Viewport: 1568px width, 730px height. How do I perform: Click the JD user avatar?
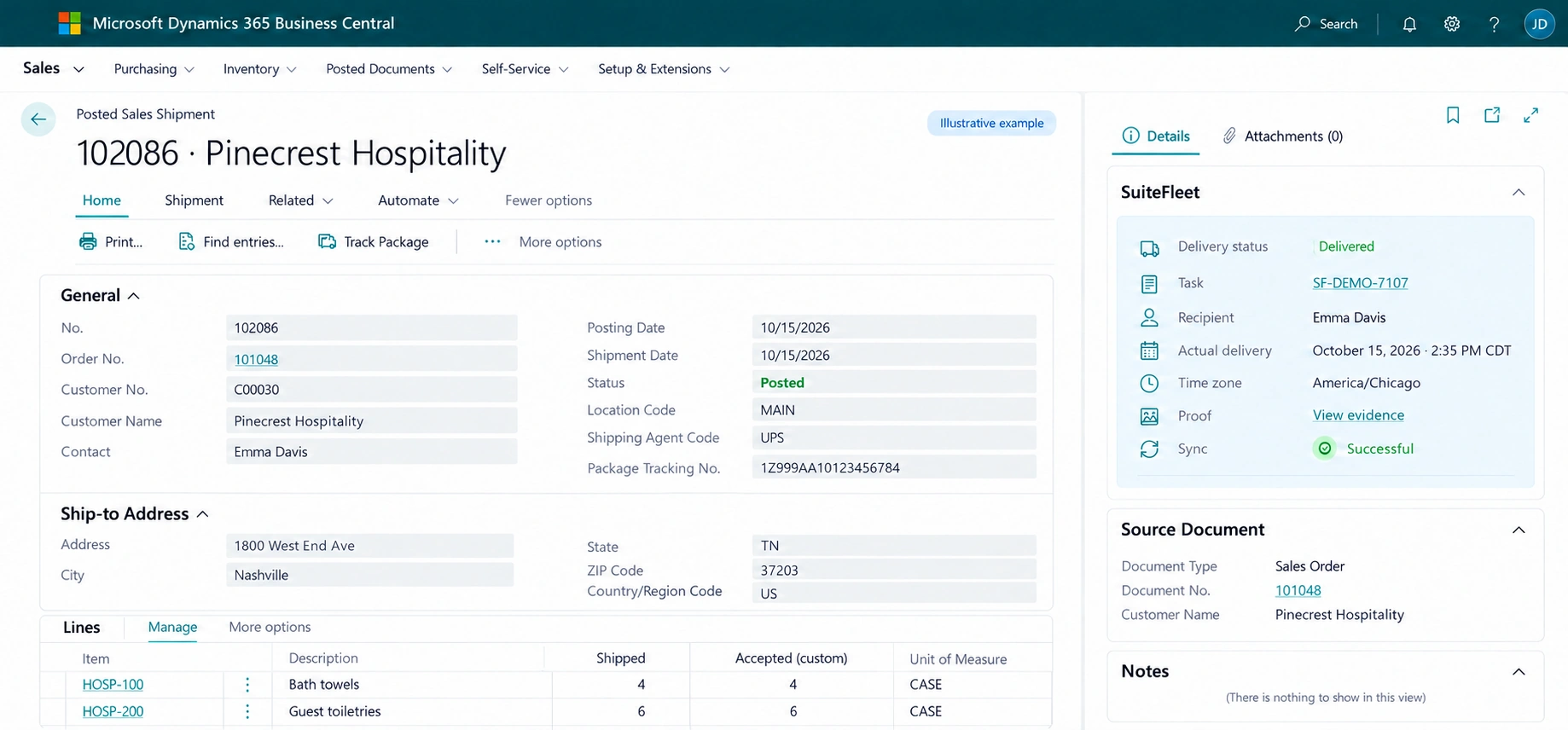click(1540, 24)
